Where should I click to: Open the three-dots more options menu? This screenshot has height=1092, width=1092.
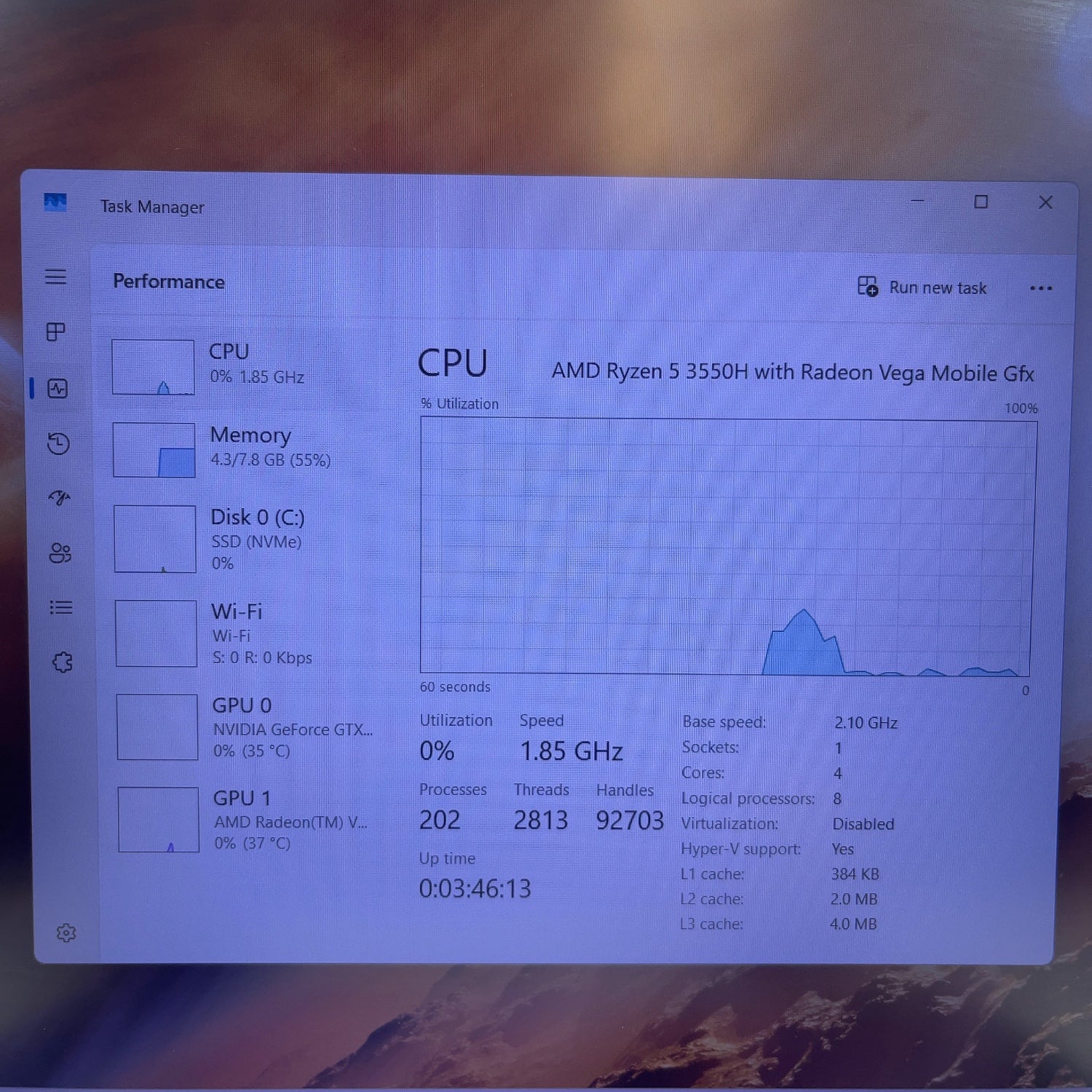point(1040,288)
